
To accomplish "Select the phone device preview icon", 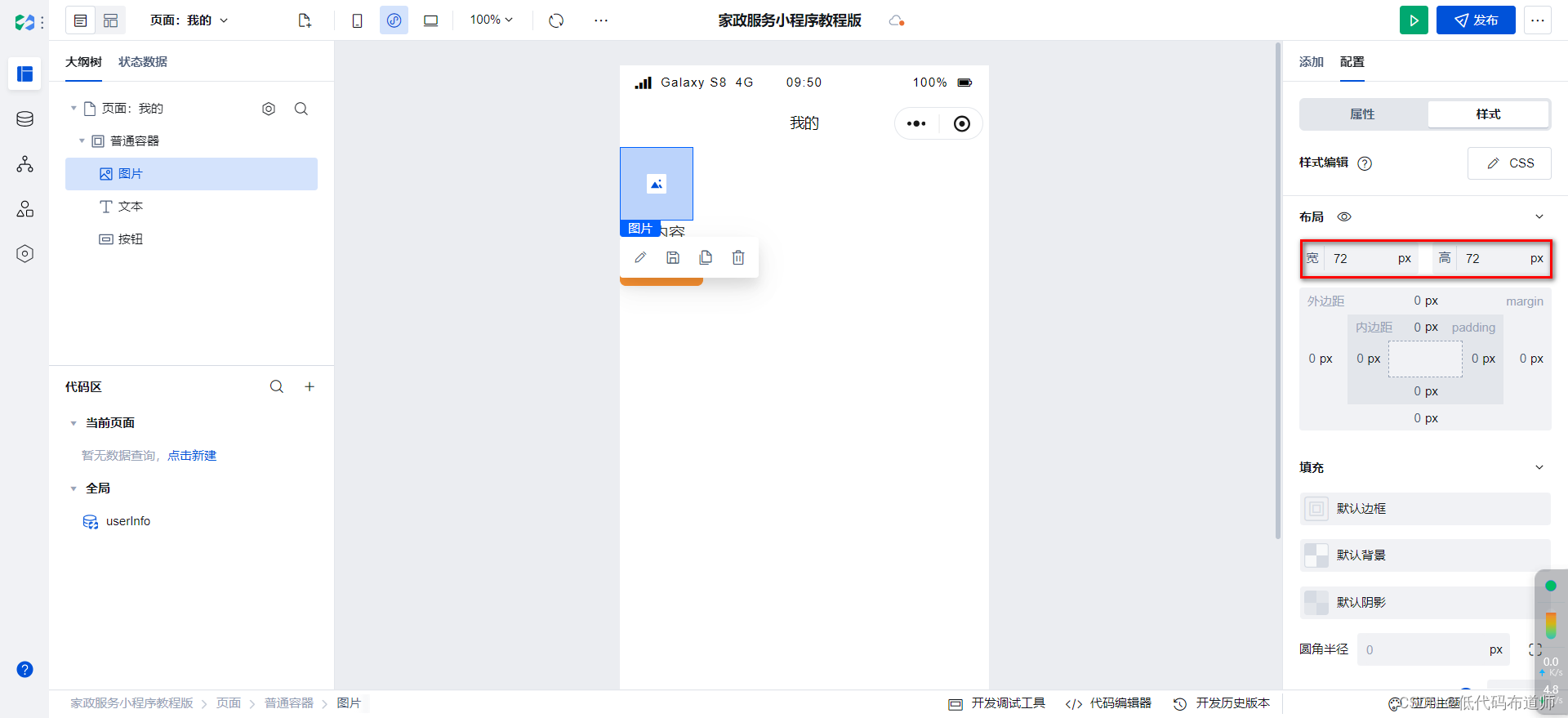I will (x=357, y=20).
